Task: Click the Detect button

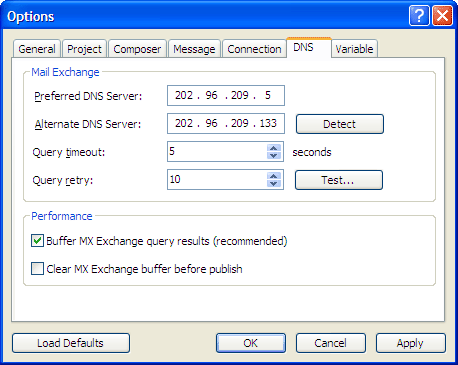Action: [340, 124]
